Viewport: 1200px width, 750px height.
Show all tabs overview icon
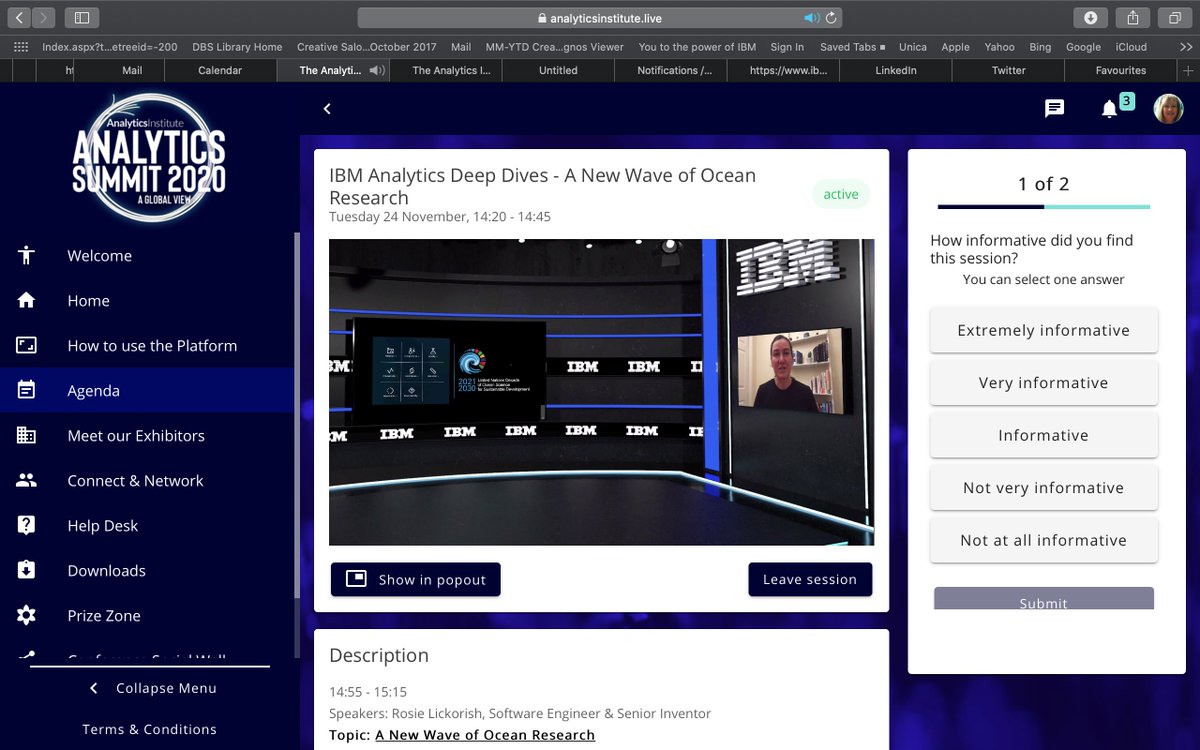pyautogui.click(x=1173, y=18)
